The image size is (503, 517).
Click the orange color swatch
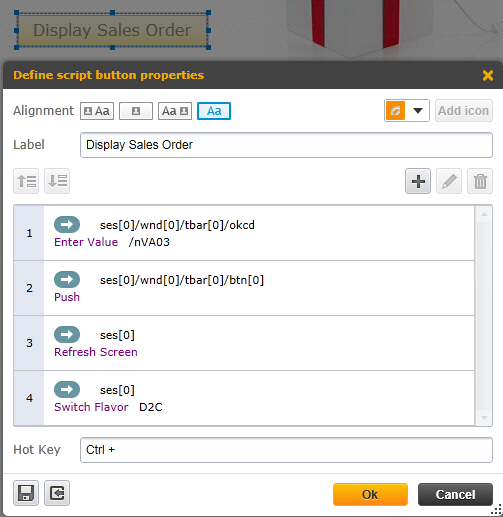pyautogui.click(x=396, y=111)
